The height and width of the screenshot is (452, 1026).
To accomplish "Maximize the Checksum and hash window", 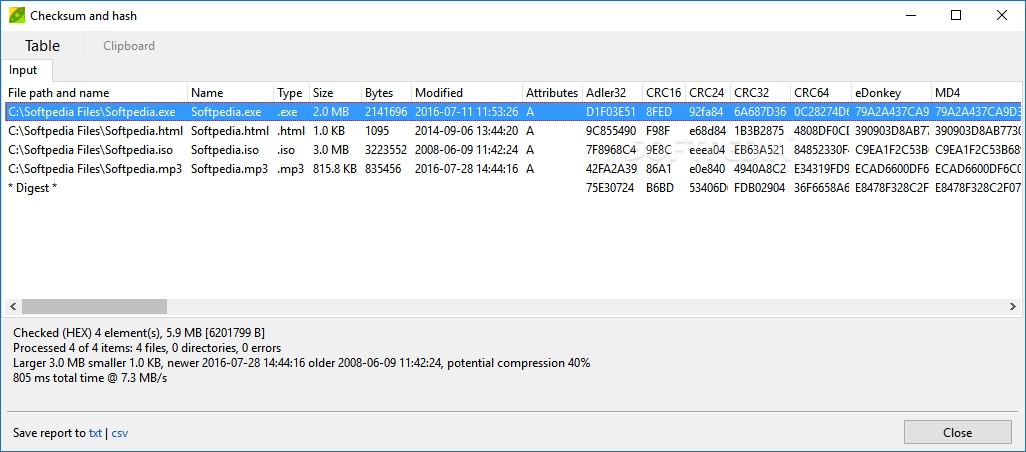I will (x=956, y=15).
